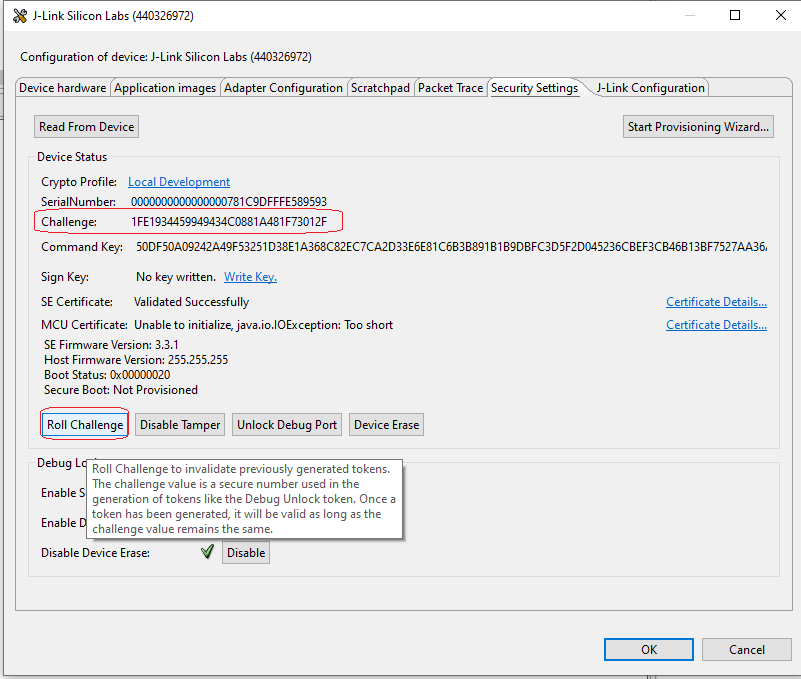The image size is (801, 679).
Task: Click the Roll Challenge button
Action: pyautogui.click(x=85, y=425)
